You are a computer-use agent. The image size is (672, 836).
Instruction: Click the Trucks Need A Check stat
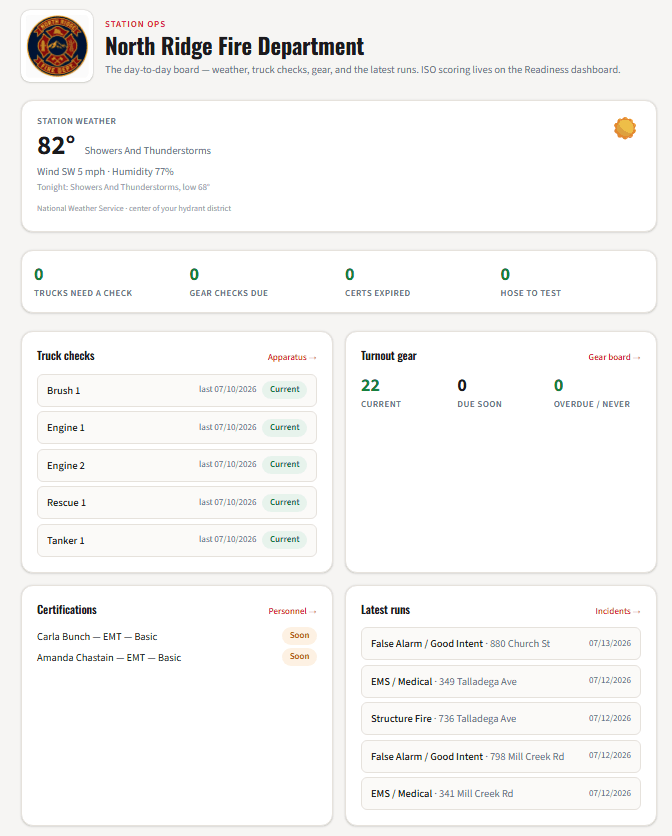coord(83,282)
